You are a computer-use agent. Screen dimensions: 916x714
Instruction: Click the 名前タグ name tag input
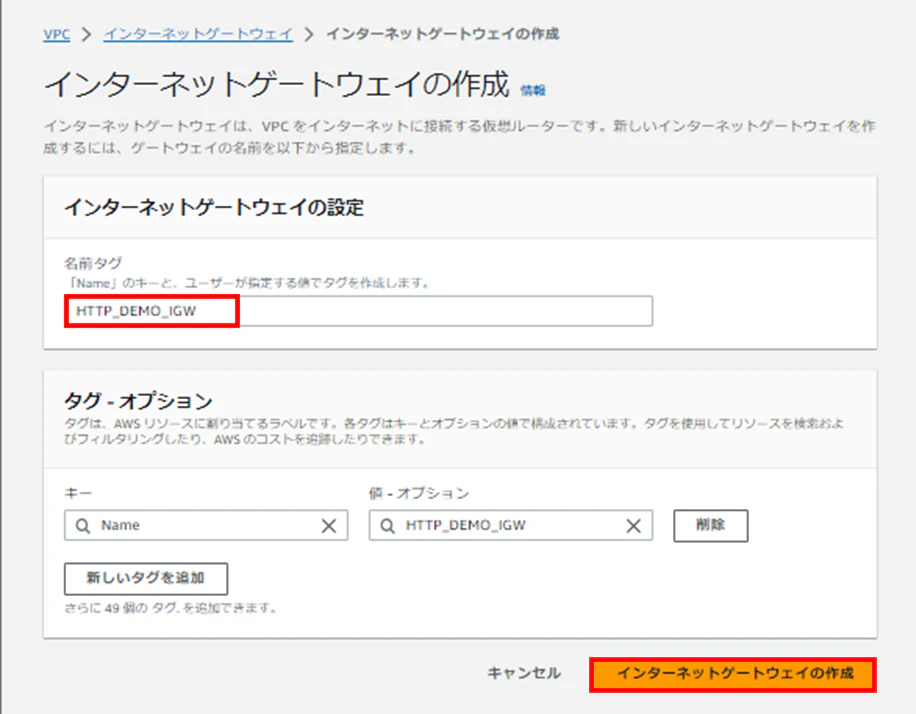pos(358,311)
